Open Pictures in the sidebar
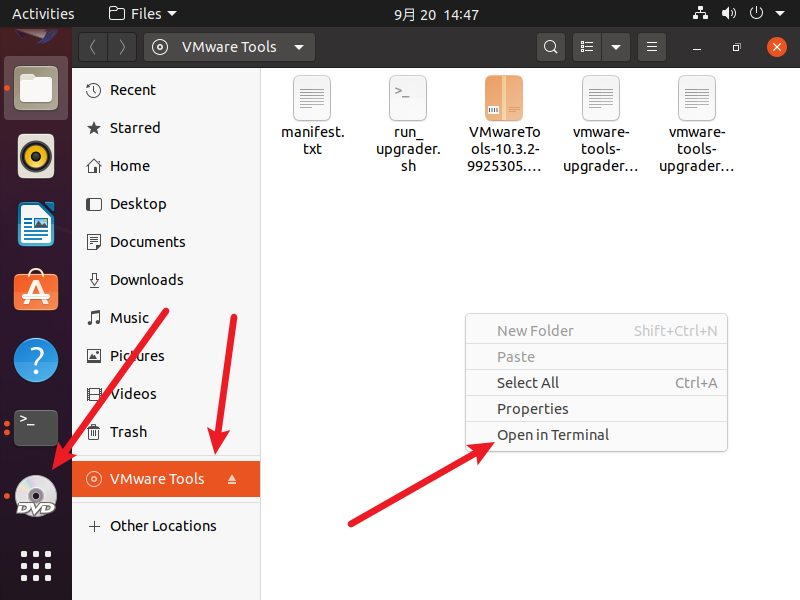 coord(166,356)
